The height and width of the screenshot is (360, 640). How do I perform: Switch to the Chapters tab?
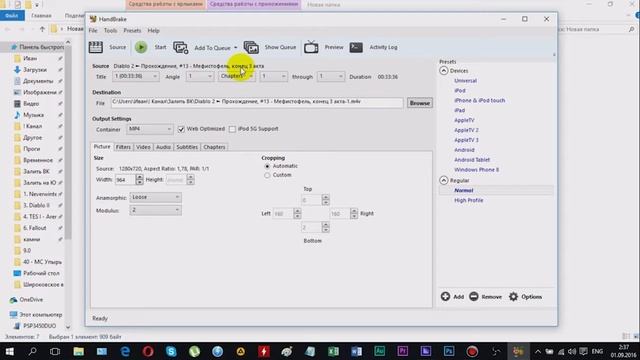pos(214,147)
